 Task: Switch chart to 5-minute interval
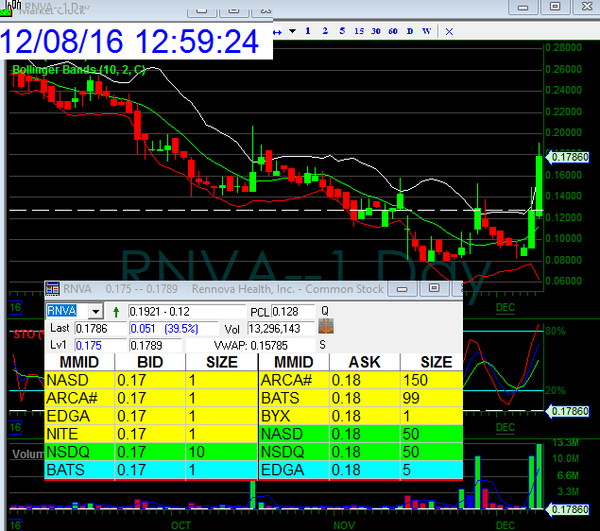click(342, 31)
